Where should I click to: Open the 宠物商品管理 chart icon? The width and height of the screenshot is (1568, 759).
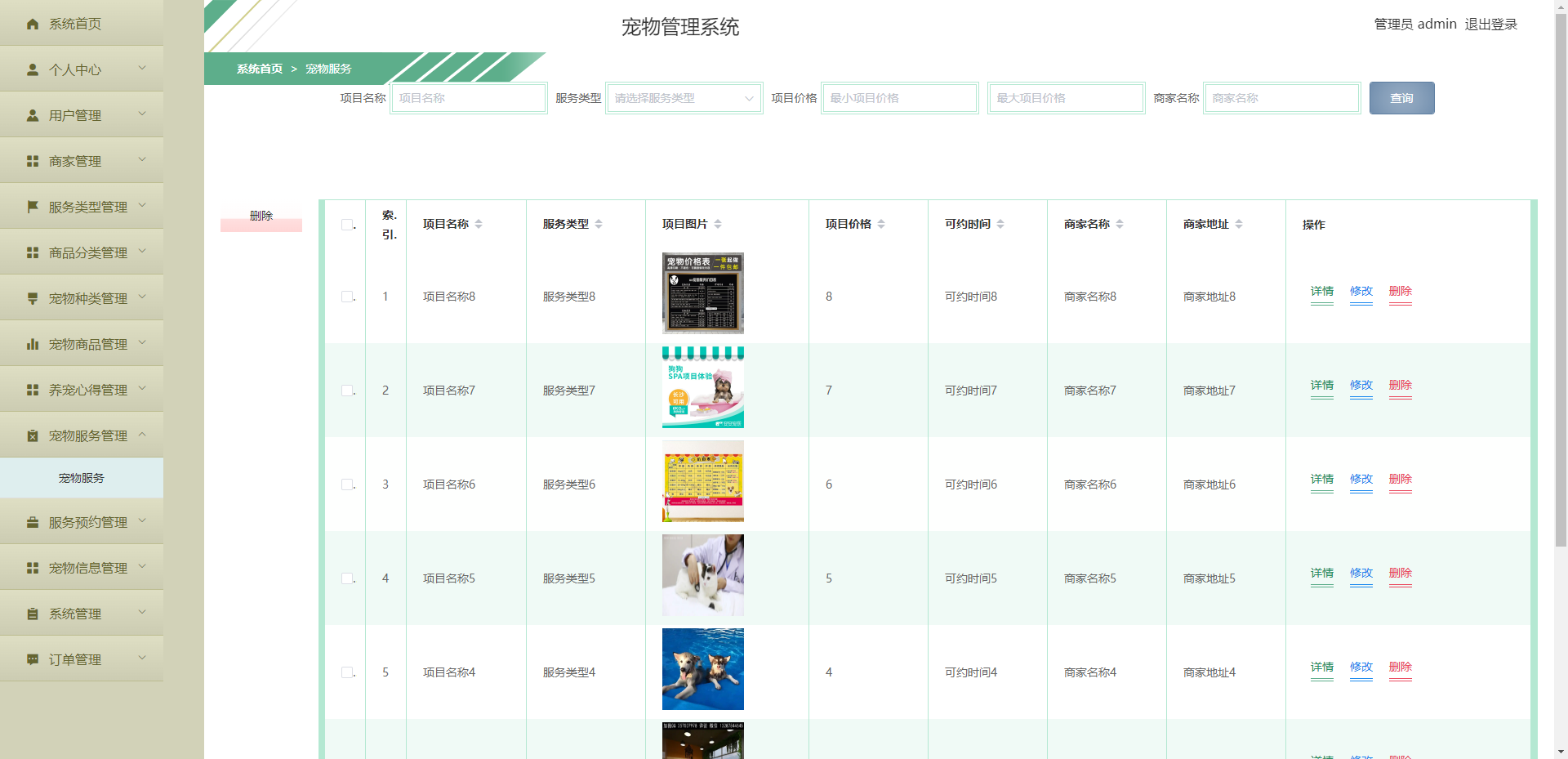click(31, 343)
